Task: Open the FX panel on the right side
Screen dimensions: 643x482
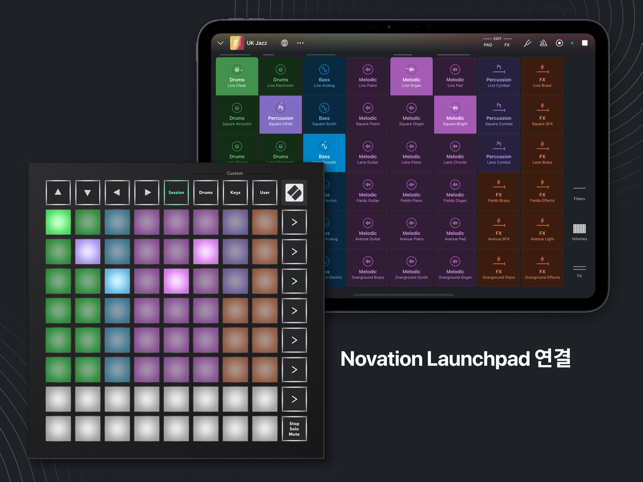Action: point(579,271)
